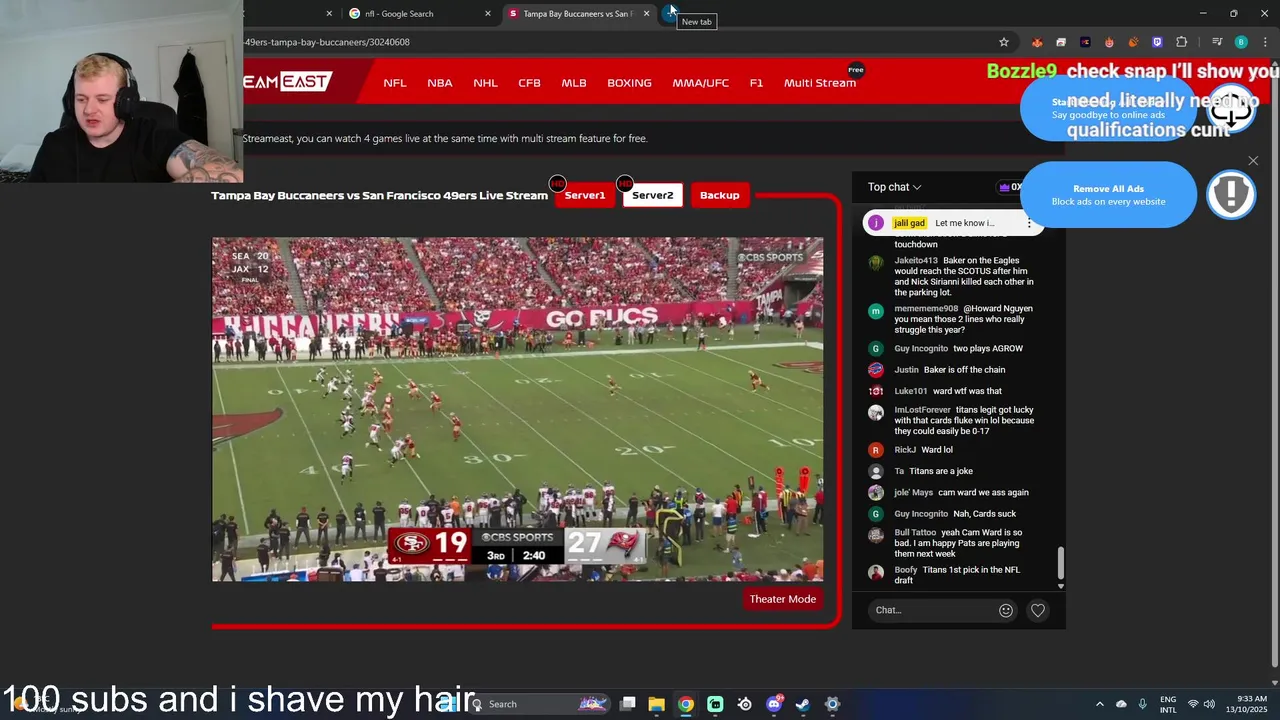Open the Chrome extensions puzzle menu
This screenshot has height=720, width=1280.
[1182, 42]
